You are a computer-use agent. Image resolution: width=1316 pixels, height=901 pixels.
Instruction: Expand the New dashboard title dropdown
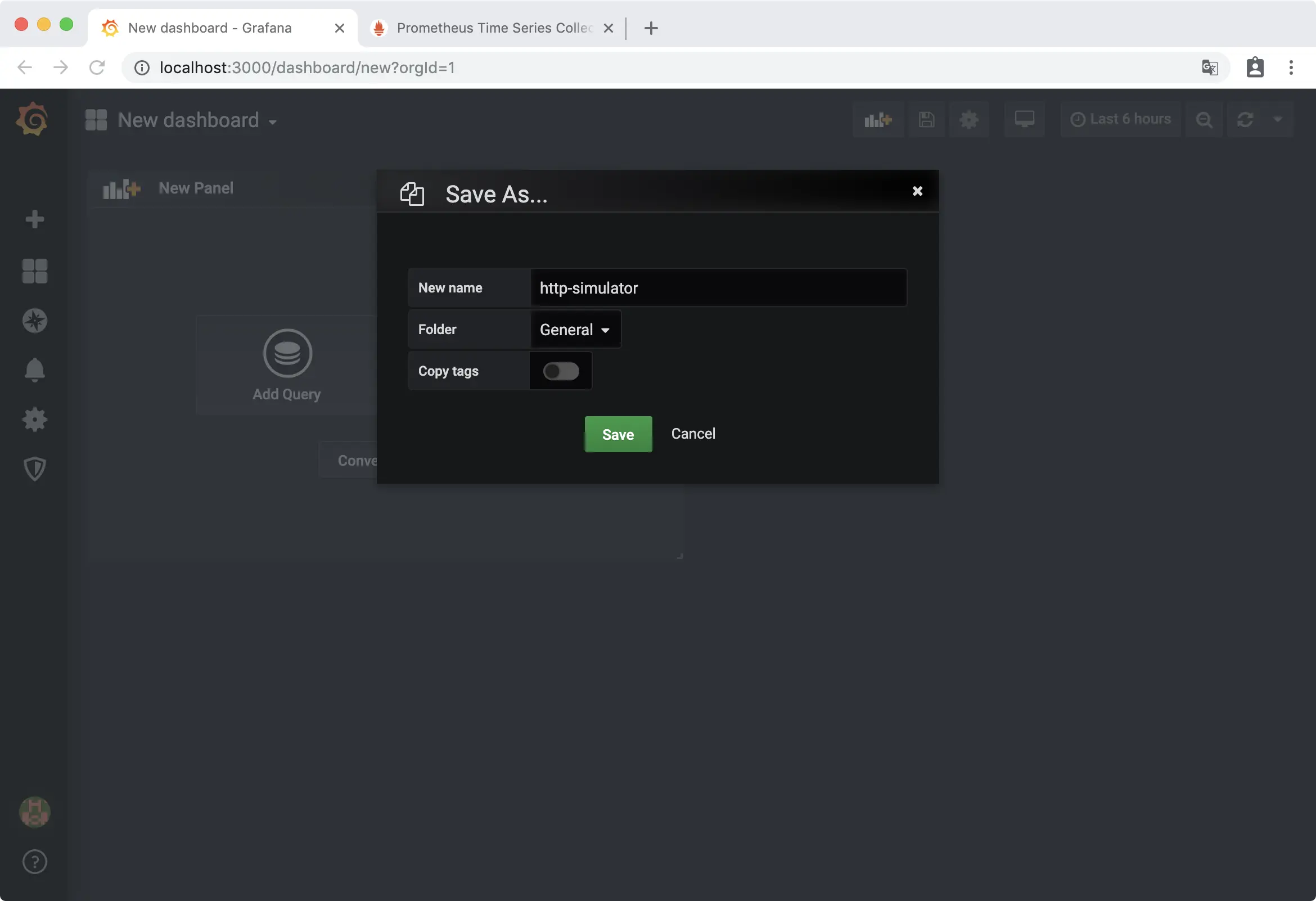pyautogui.click(x=272, y=121)
